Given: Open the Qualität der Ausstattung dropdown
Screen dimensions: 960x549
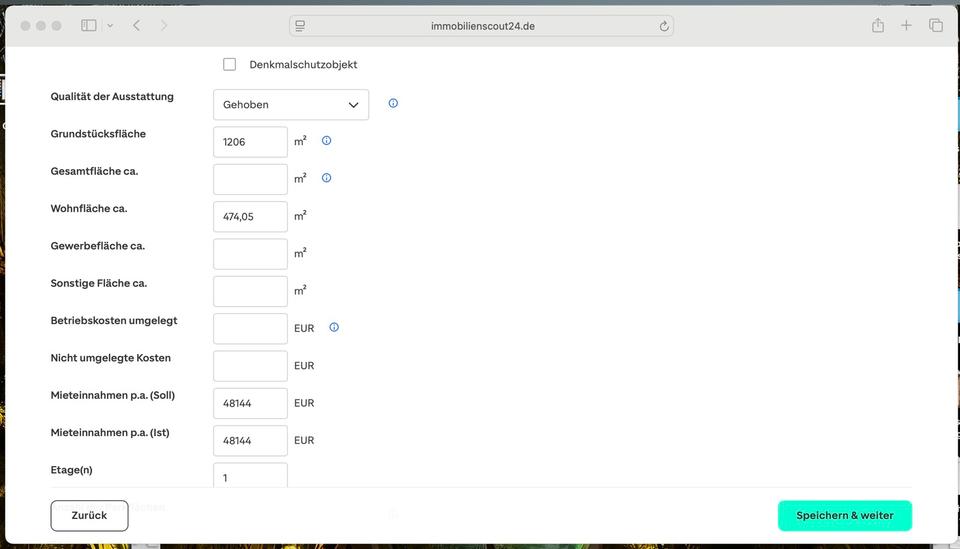Looking at the screenshot, I should pyautogui.click(x=290, y=104).
